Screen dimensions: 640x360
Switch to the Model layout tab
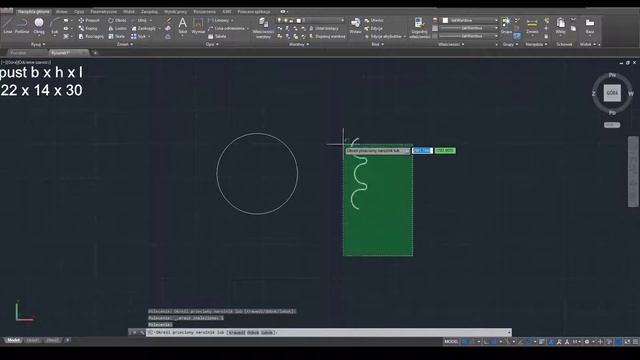click(x=13, y=340)
